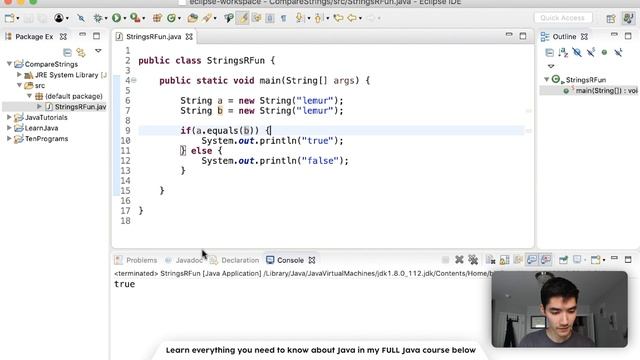Toggle Show Whitespace Characters pilcrow icon
The height and width of the screenshot is (360, 640).
[x=283, y=18]
